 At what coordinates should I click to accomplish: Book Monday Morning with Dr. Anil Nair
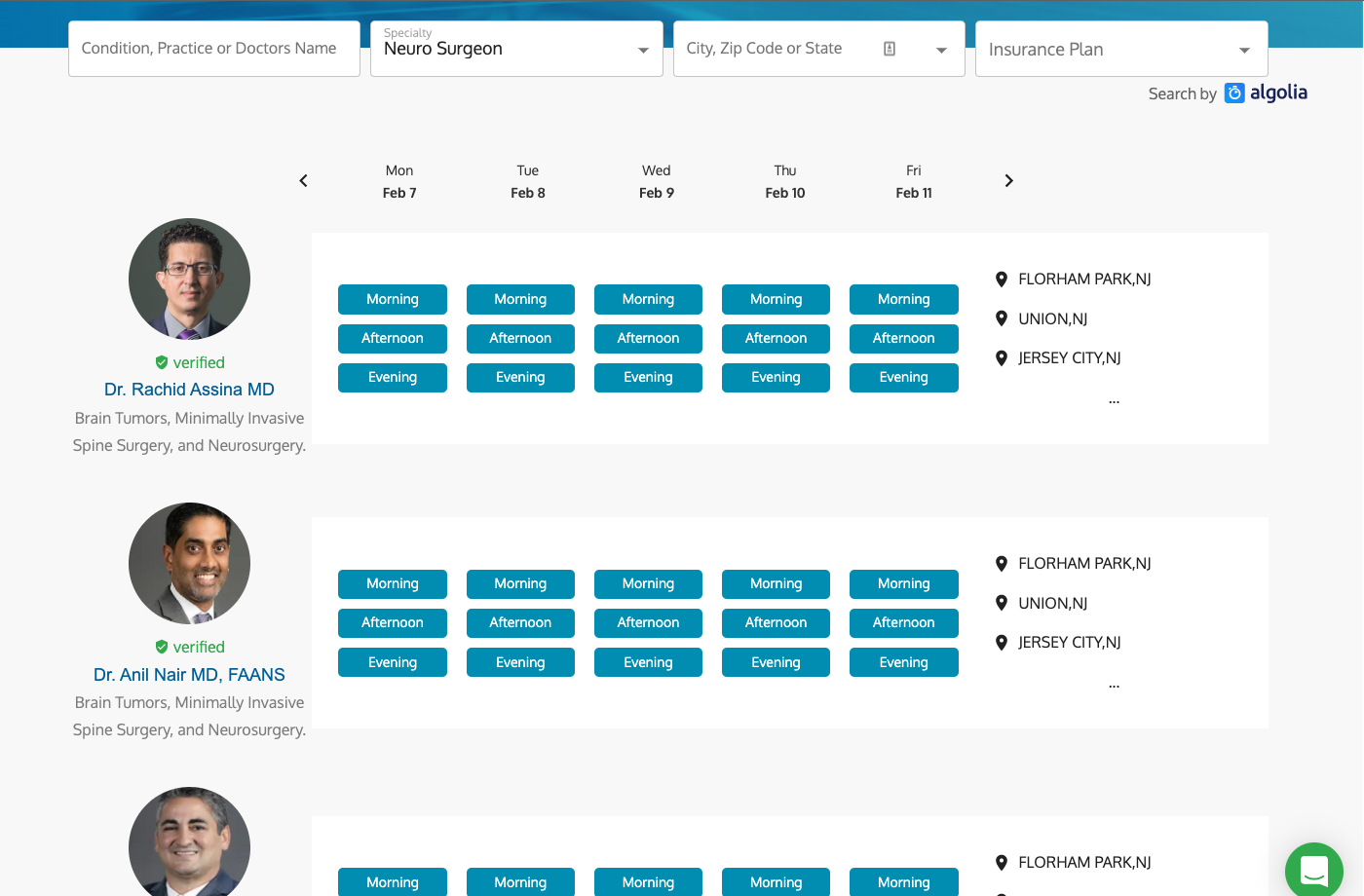[x=393, y=583]
